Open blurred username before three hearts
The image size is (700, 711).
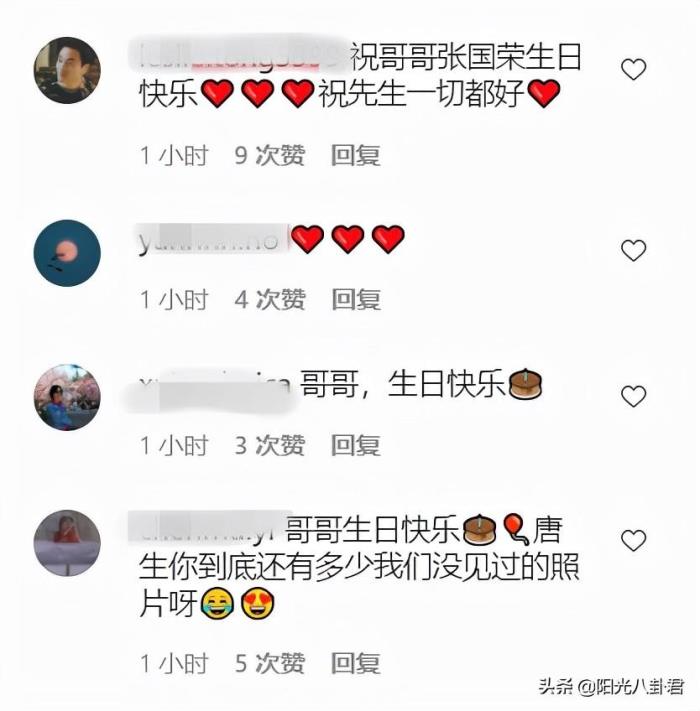(212, 239)
